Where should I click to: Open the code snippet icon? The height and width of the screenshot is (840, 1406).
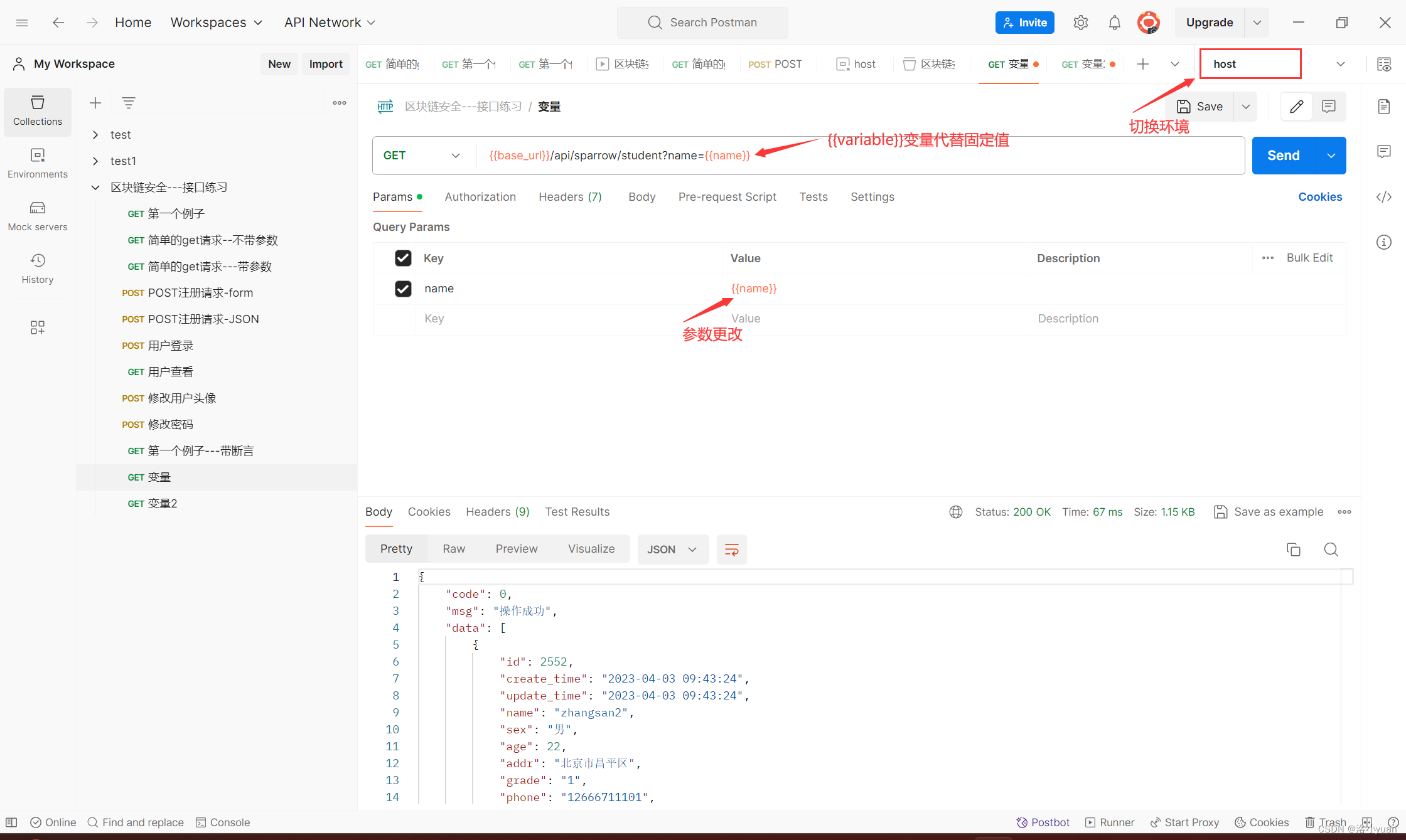tap(1384, 197)
